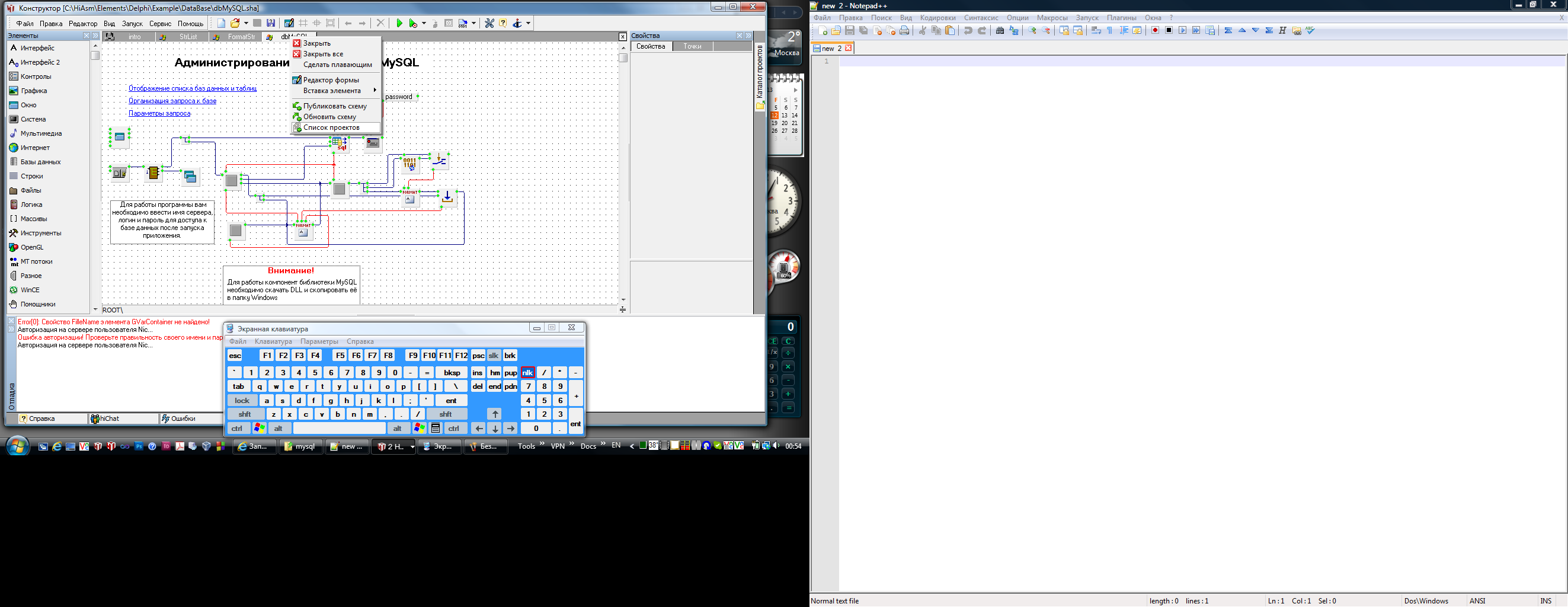Click the ABC spell check icon in Notepad++
The height and width of the screenshot is (607, 1568).
[x=1310, y=30]
